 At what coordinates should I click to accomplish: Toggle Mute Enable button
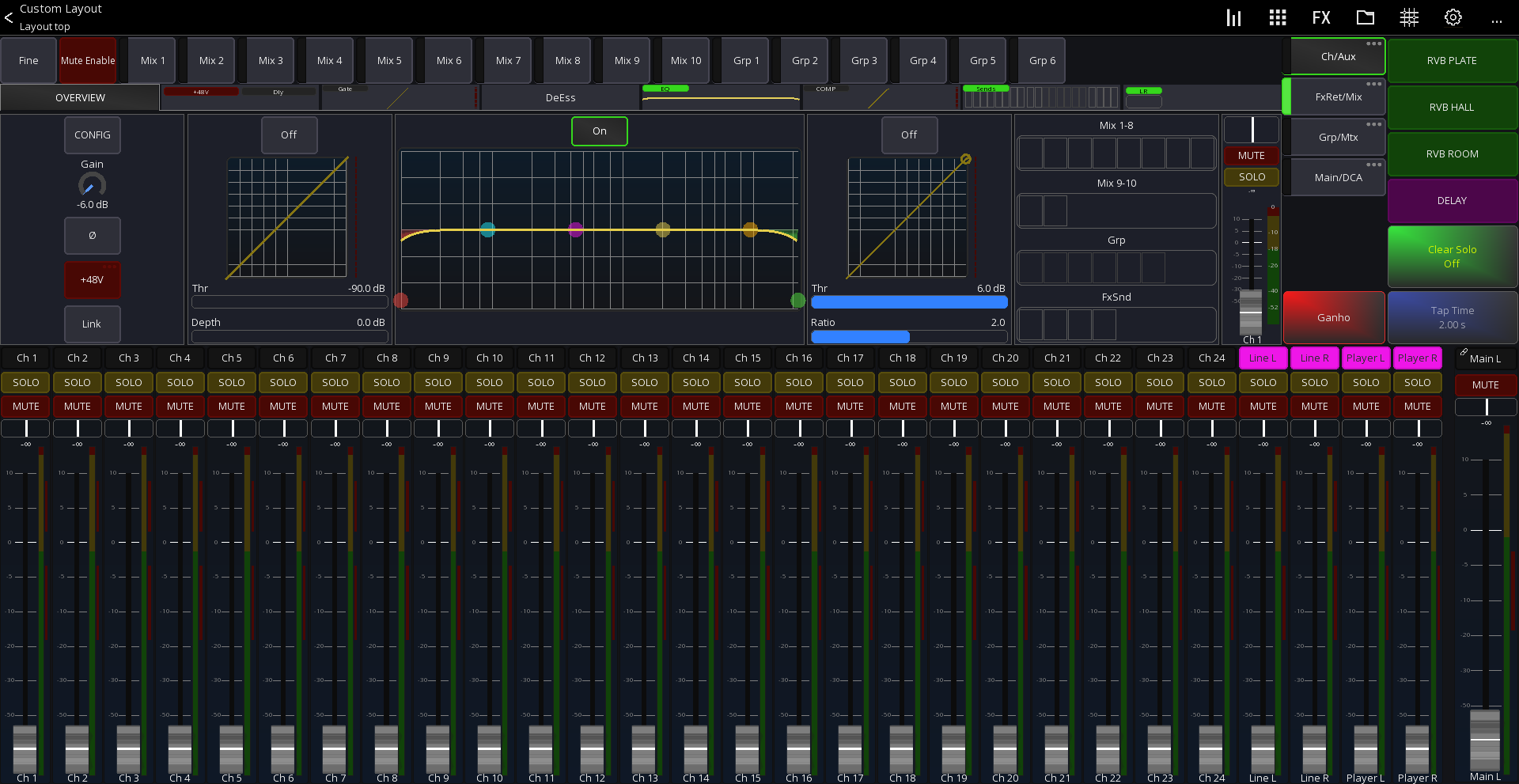point(88,60)
